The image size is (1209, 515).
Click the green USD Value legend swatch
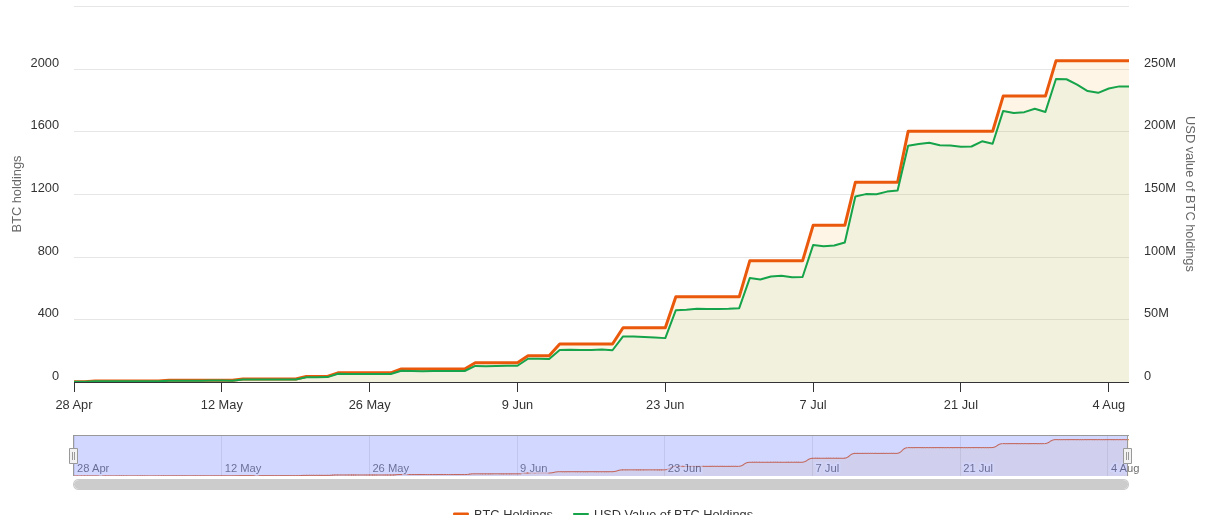pos(581,512)
